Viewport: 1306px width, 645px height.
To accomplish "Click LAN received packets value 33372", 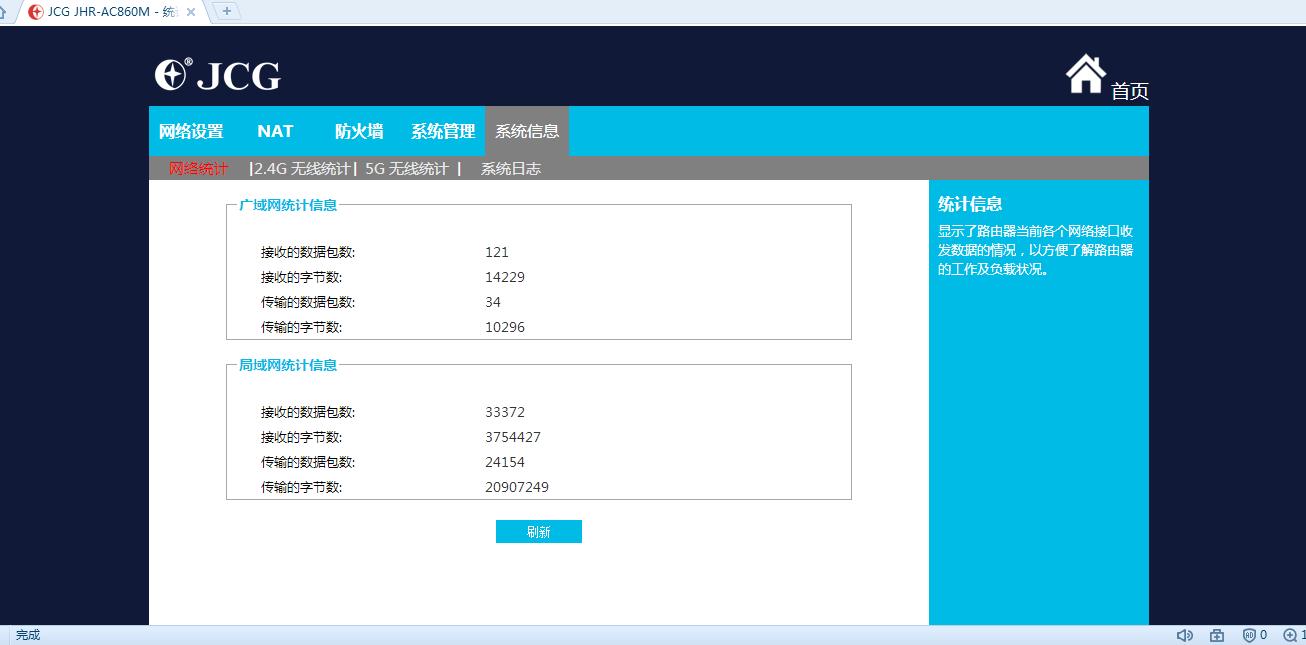I will (505, 412).
